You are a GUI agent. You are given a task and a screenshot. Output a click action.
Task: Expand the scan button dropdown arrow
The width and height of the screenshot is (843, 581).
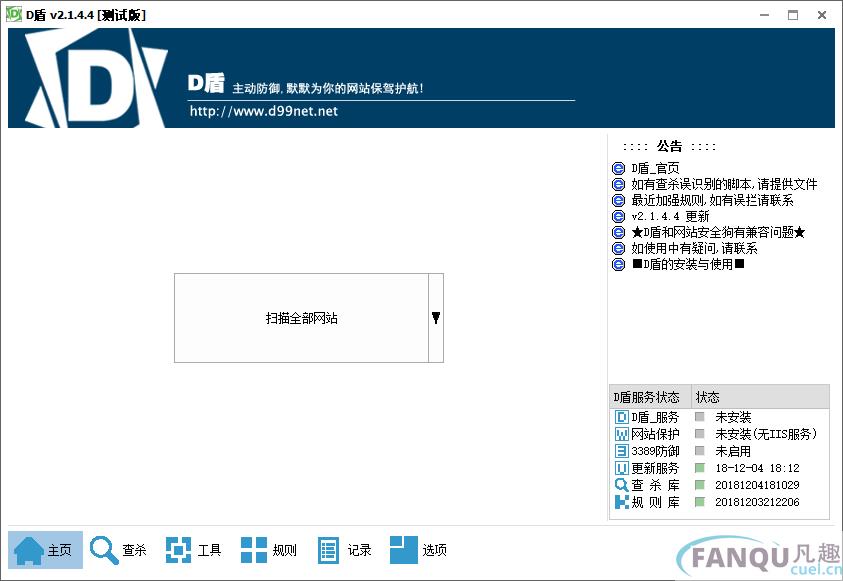click(x=436, y=318)
